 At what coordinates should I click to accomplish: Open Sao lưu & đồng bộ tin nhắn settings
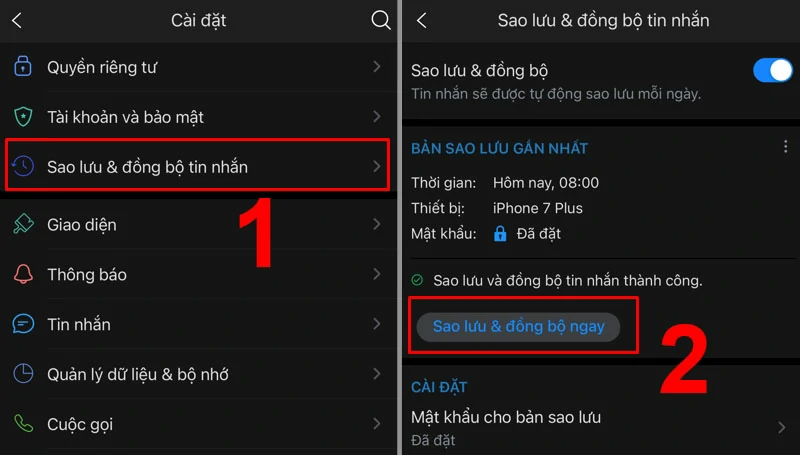point(197,166)
